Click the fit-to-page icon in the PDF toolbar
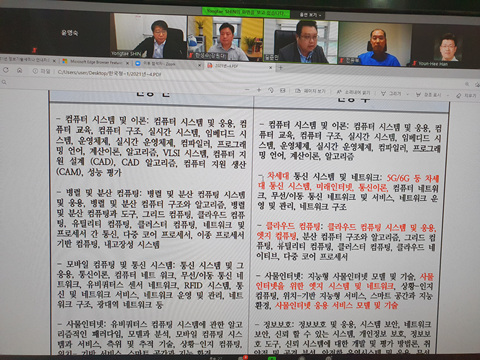Screen dimensions: 480x360 [x=283, y=91]
